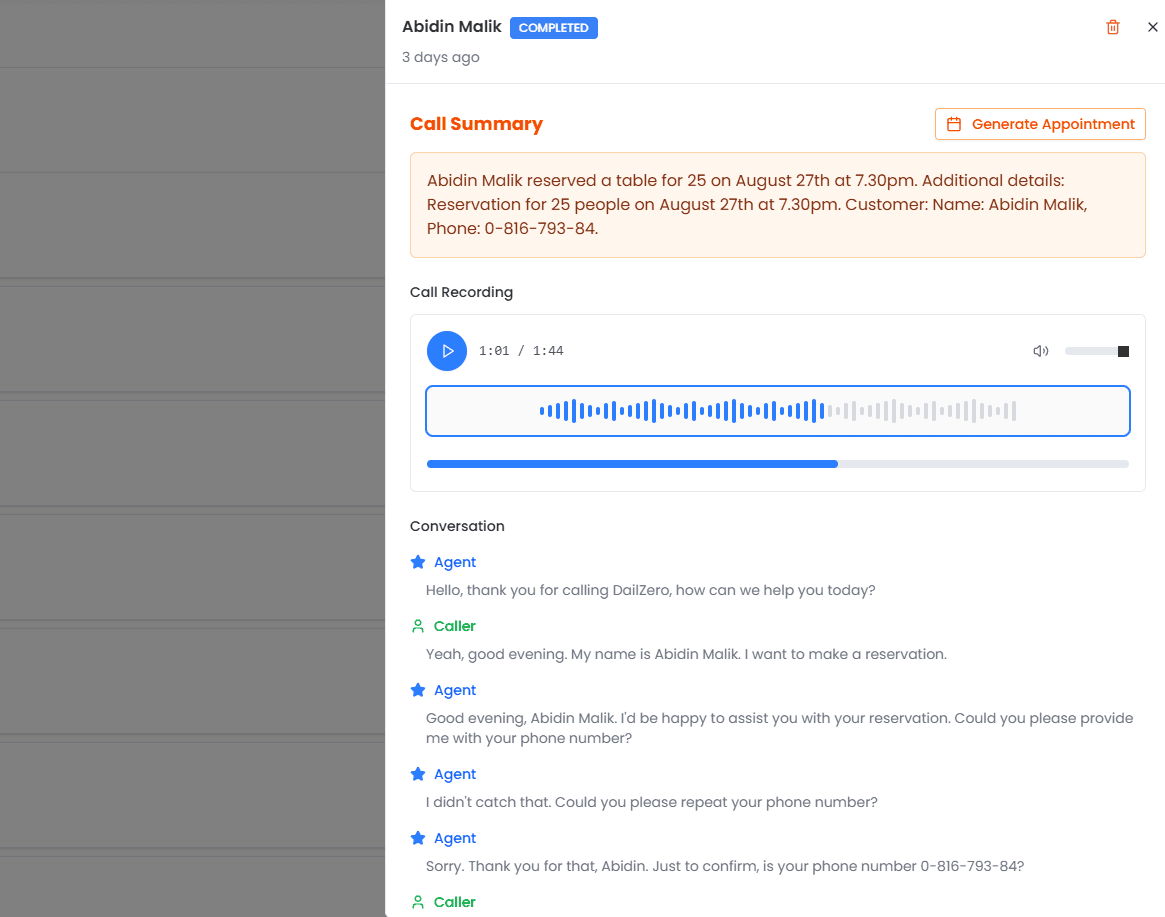Click the Caller person icon next to Abidin's reply
The width and height of the screenshot is (1165, 917).
coord(419,625)
